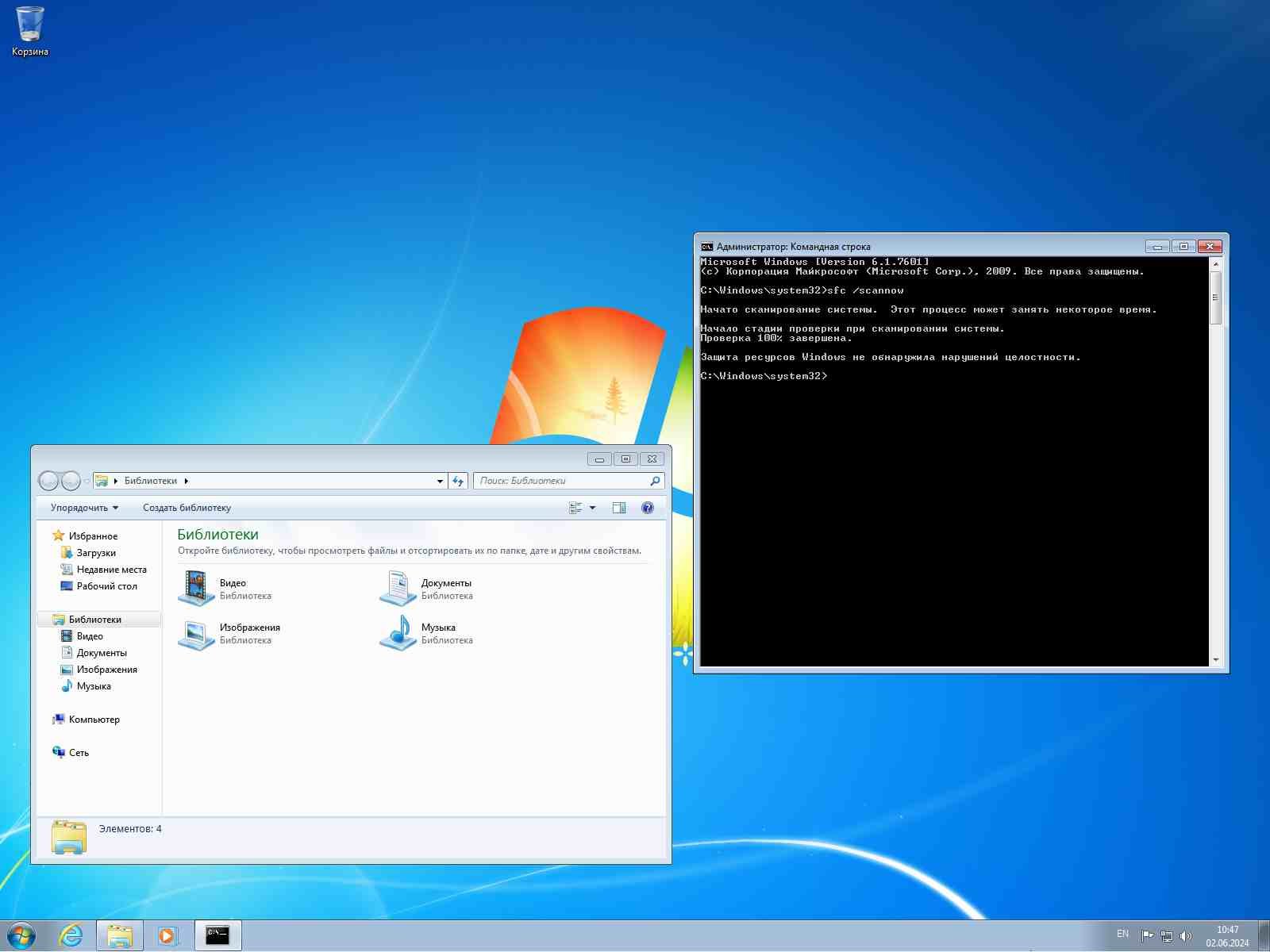This screenshot has height=952, width=1270.
Task: Minimize the Explorer window
Action: (599, 459)
